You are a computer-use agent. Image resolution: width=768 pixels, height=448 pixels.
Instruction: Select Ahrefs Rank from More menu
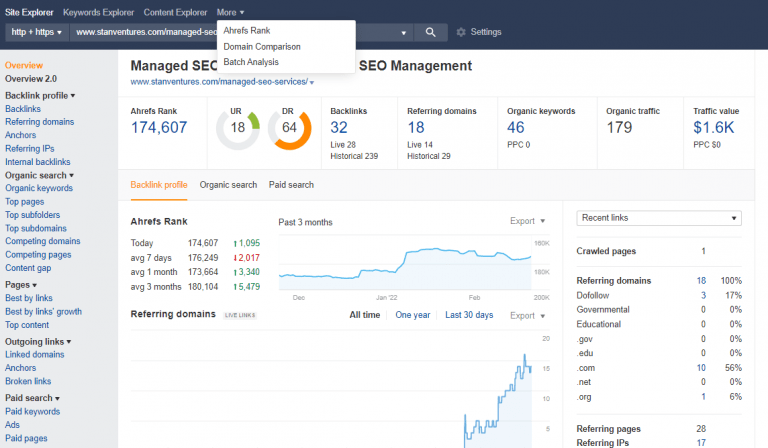coord(247,30)
